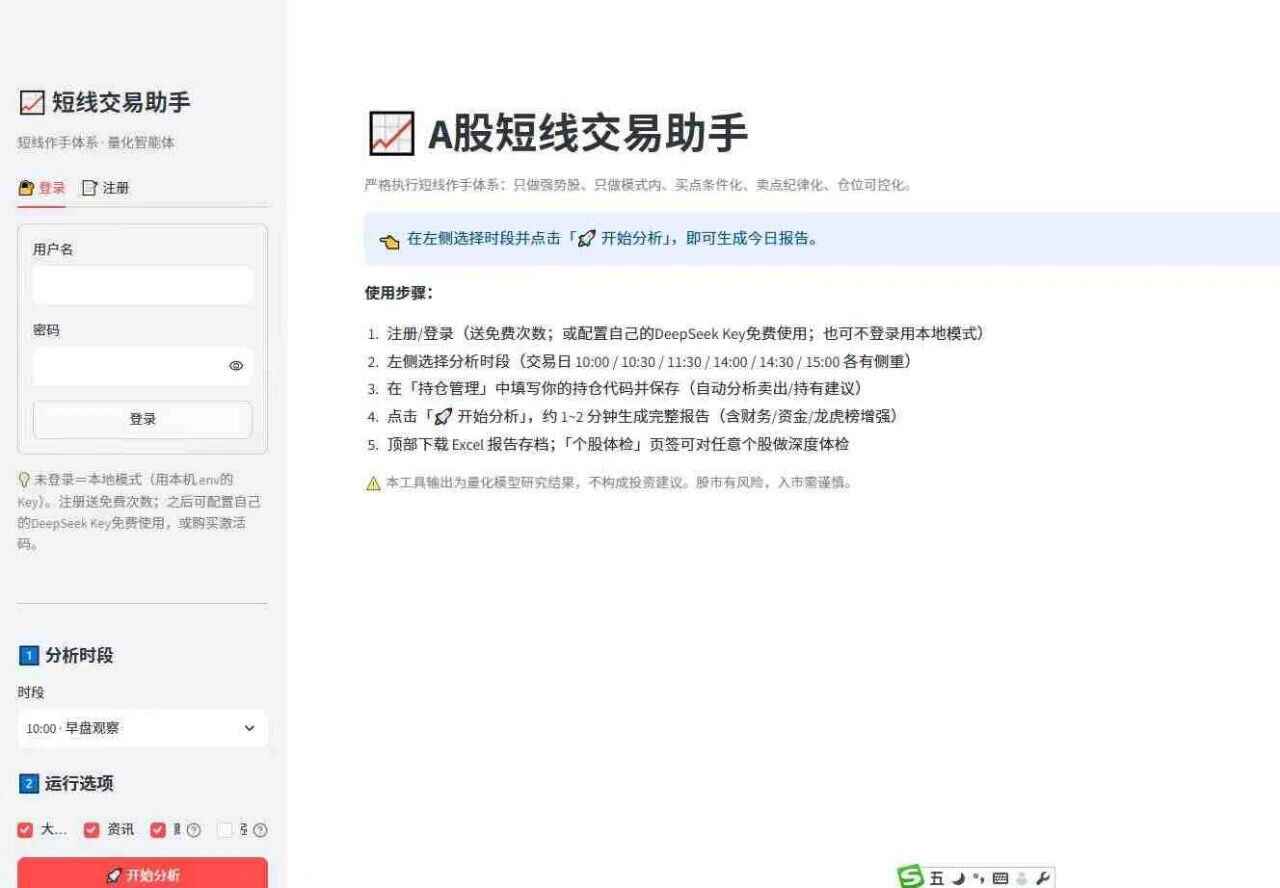This screenshot has height=888, width=1280.
Task: Focus the 用户名 input field
Action: click(x=142, y=285)
